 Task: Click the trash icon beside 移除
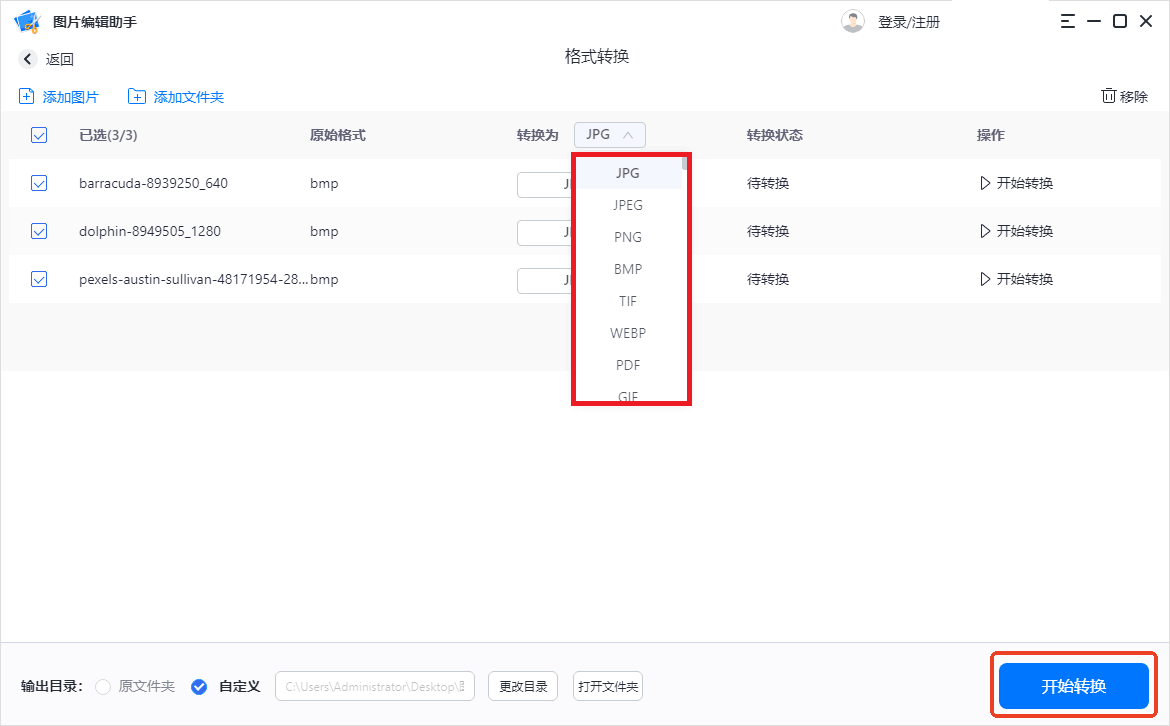click(1108, 95)
